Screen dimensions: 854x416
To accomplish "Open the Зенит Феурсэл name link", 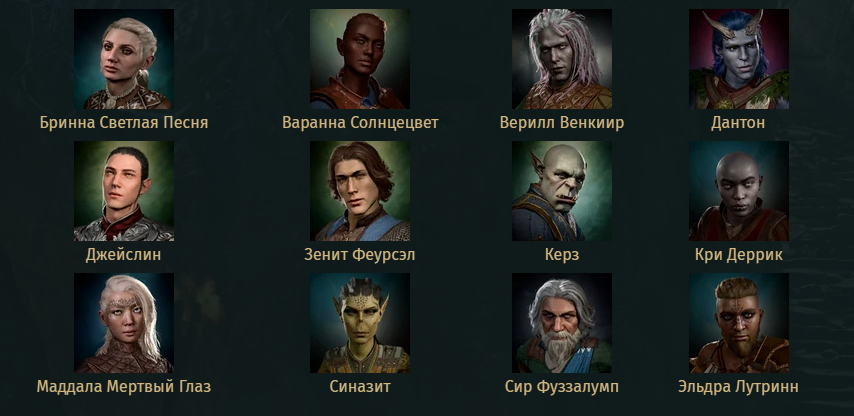I will [359, 255].
